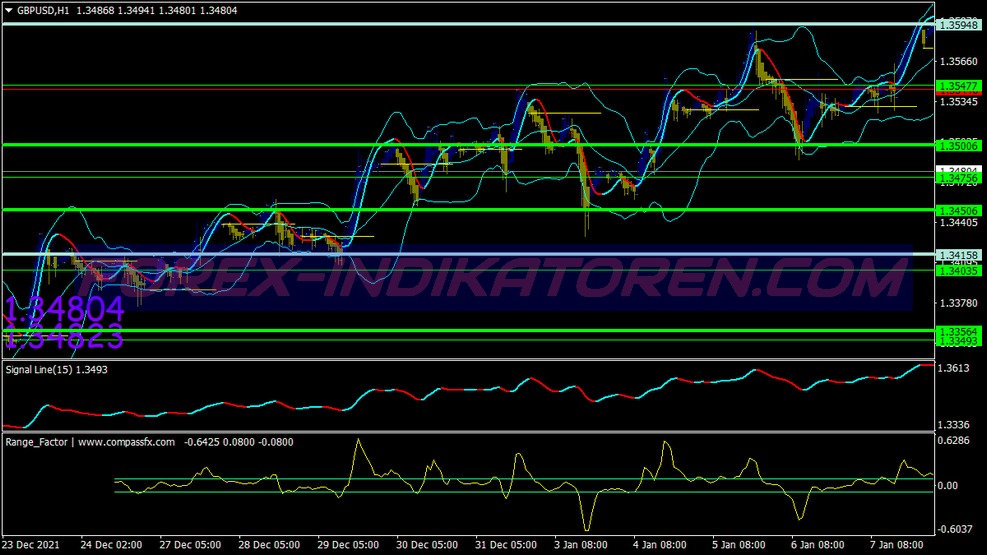Click the 6 Jan 08:00 time axis label

click(818, 544)
